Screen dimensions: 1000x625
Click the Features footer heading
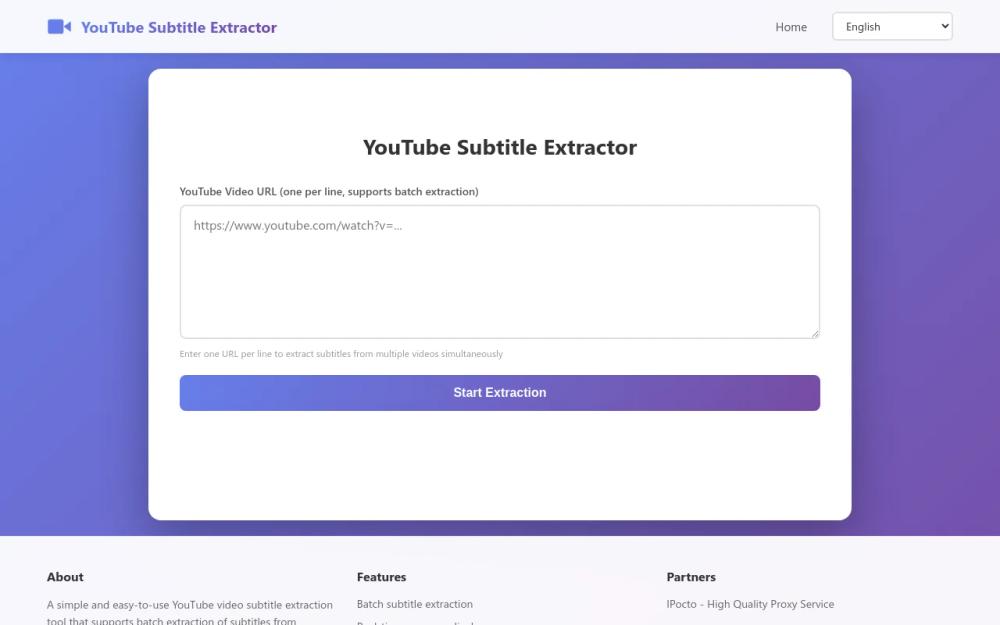pos(381,577)
